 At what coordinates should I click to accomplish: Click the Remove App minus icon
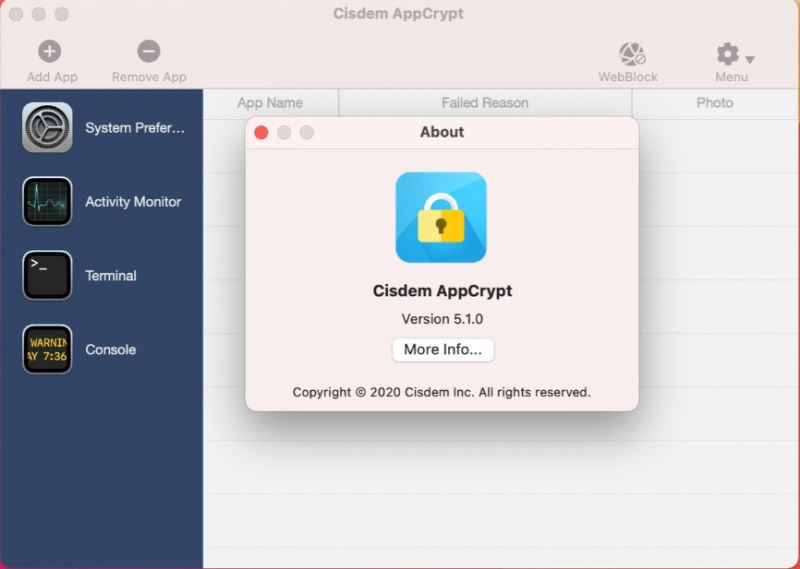148,51
